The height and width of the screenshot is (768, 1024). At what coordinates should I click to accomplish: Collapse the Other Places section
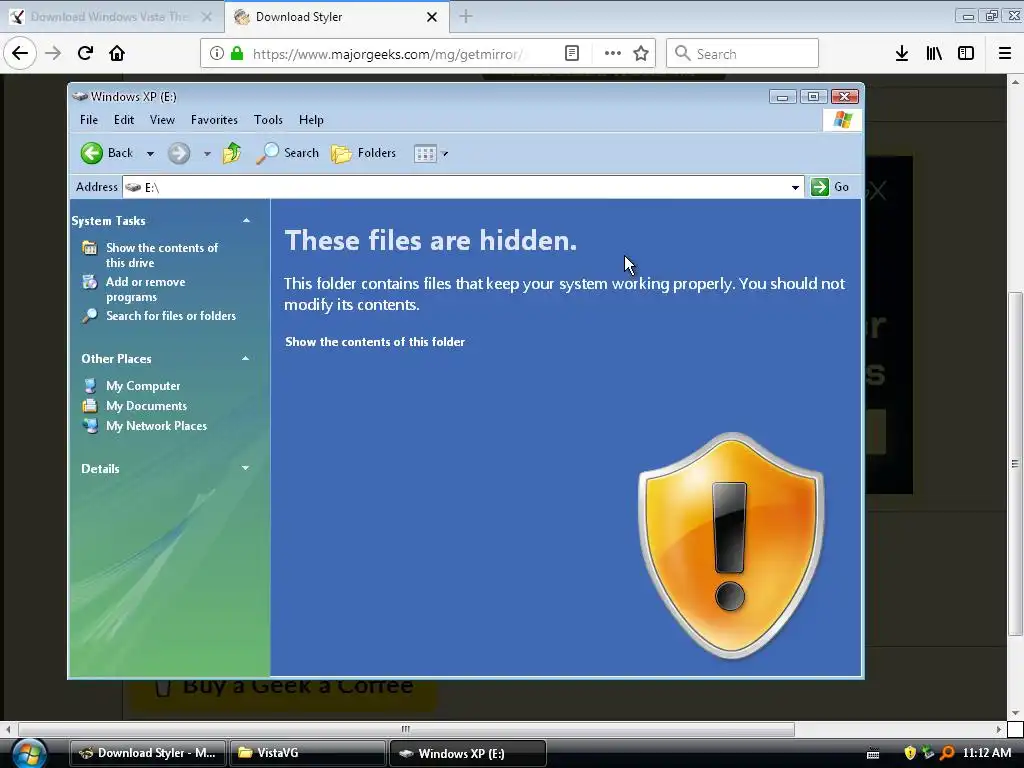point(246,359)
